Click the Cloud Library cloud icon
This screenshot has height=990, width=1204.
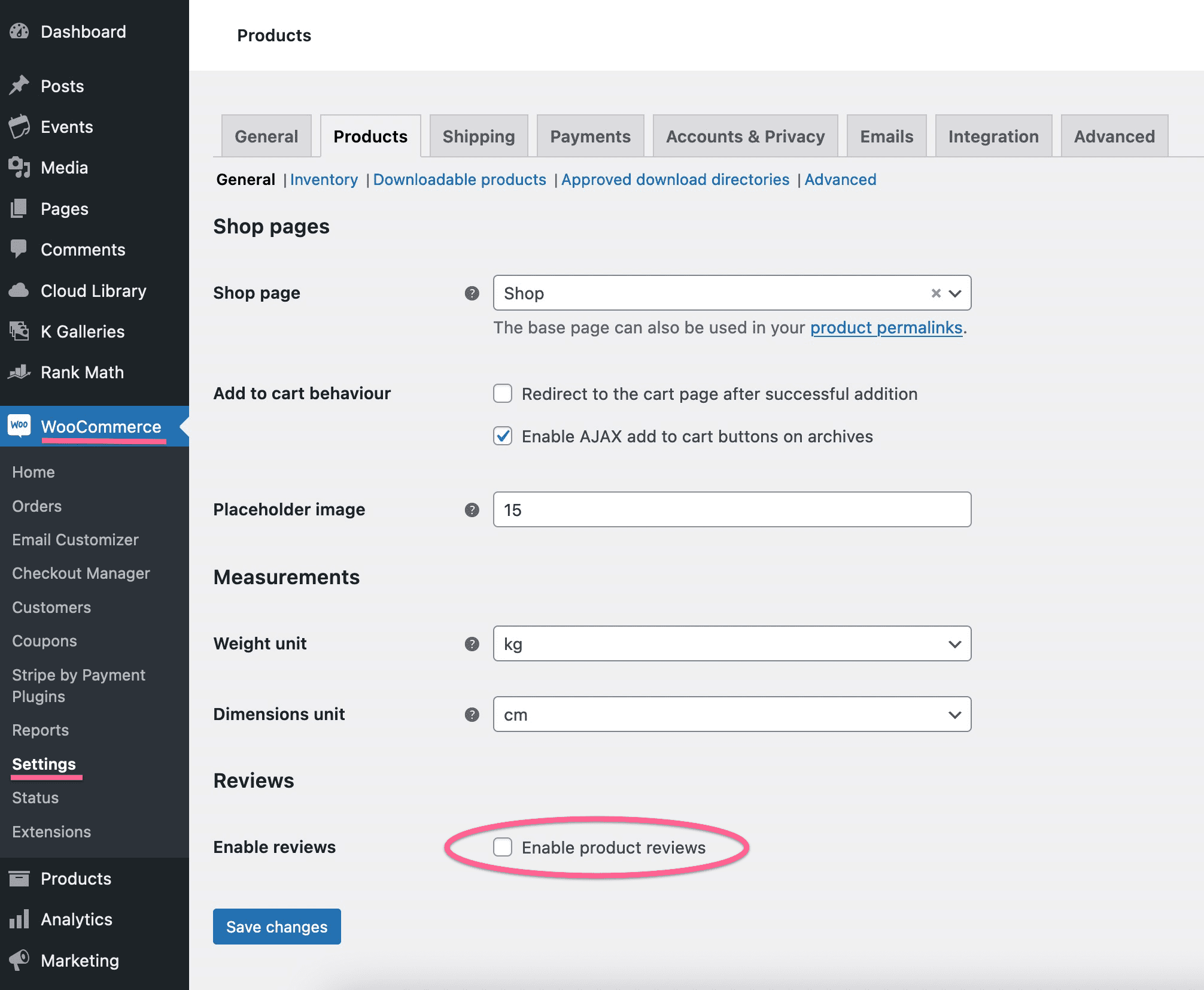tap(19, 290)
